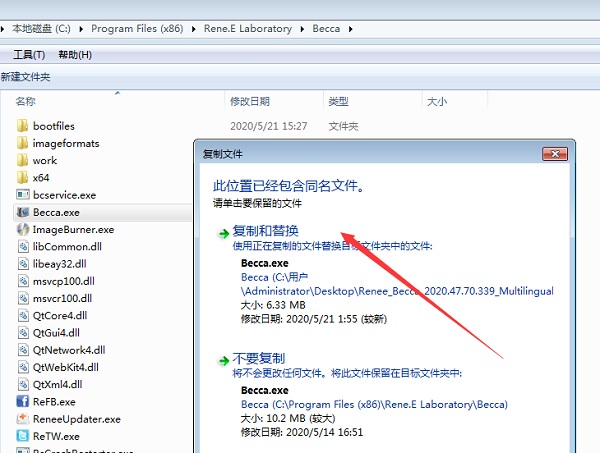The image size is (600, 453).
Task: Select the QtXml4.dll file icon
Action: point(23,384)
